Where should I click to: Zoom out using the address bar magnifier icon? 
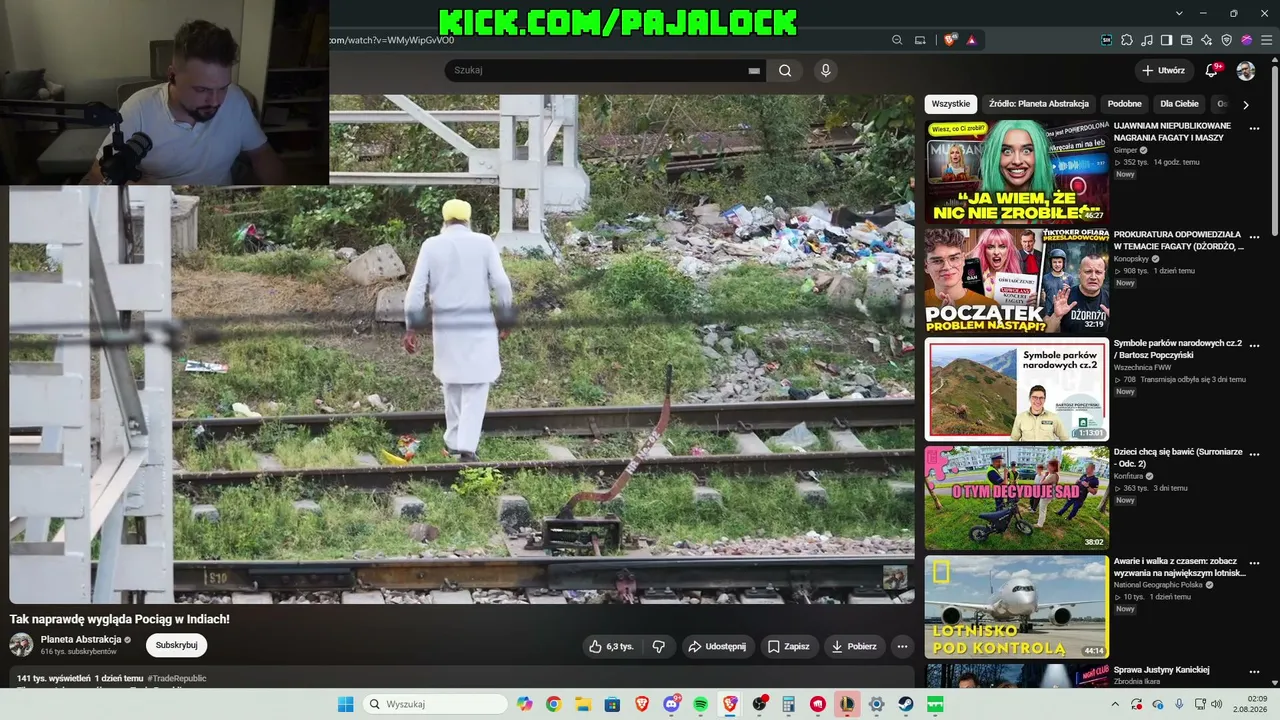pos(897,40)
